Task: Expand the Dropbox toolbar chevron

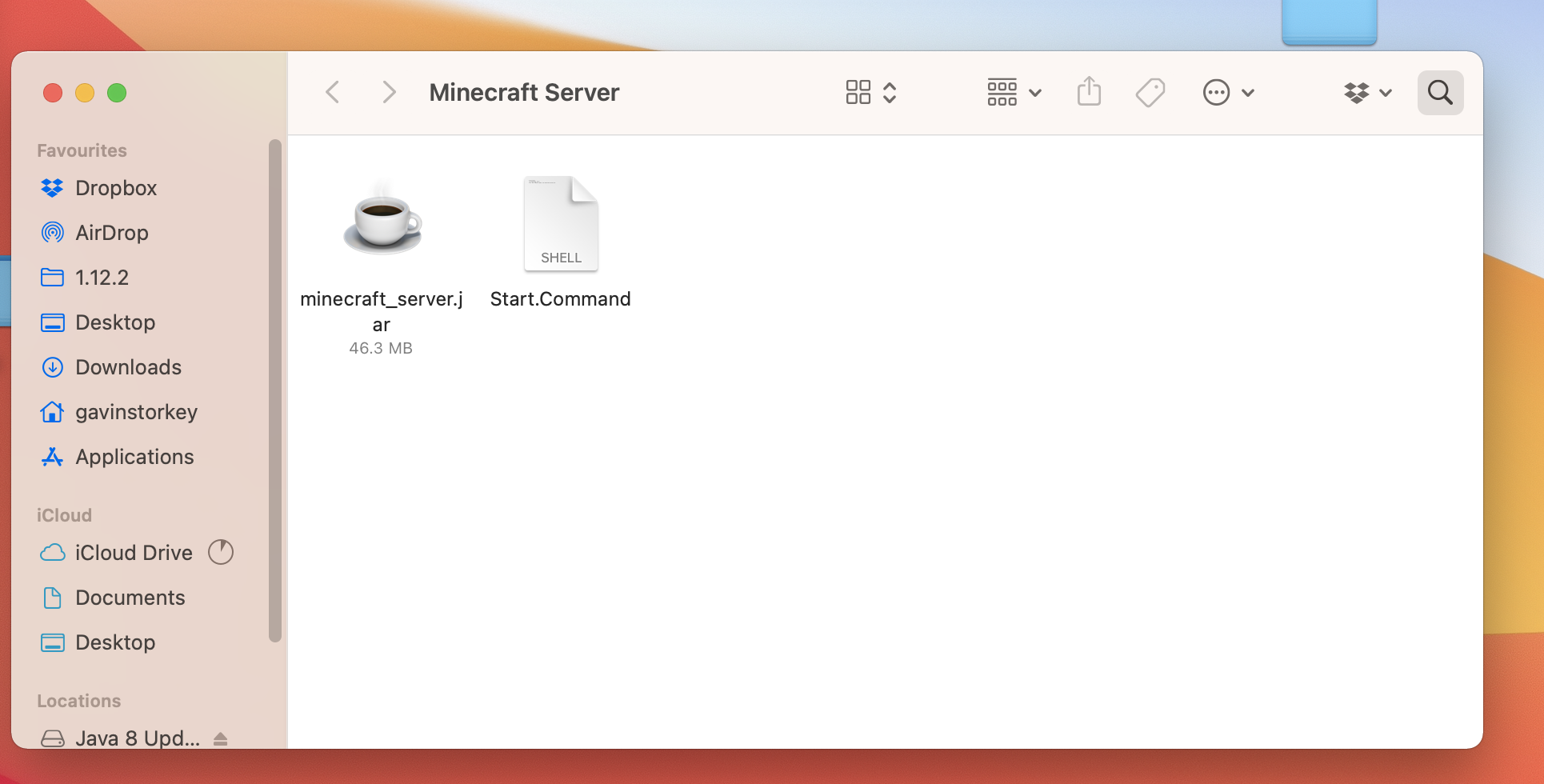Action: pyautogui.click(x=1386, y=94)
